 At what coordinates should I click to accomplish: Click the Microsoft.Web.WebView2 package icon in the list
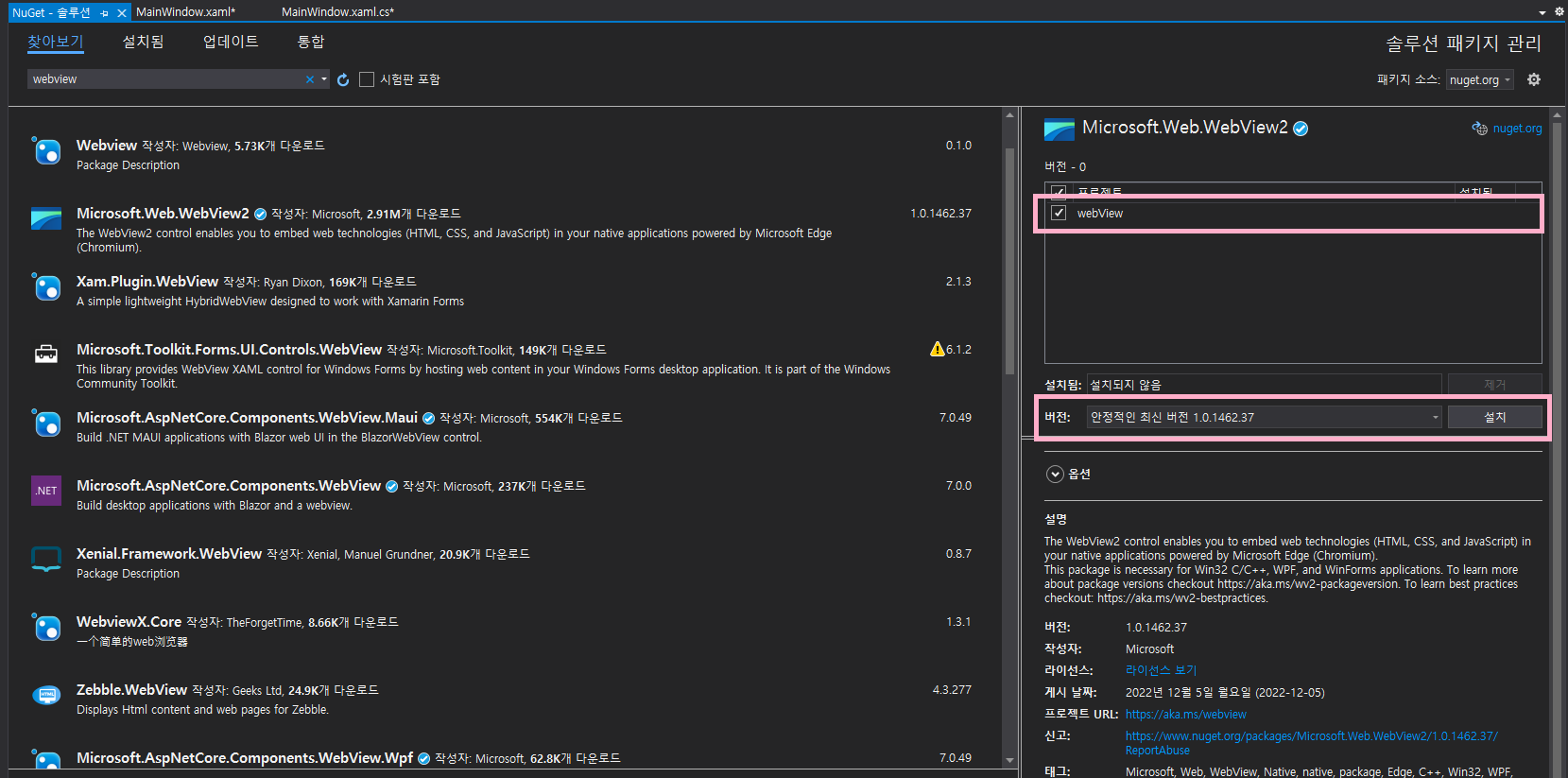46,218
